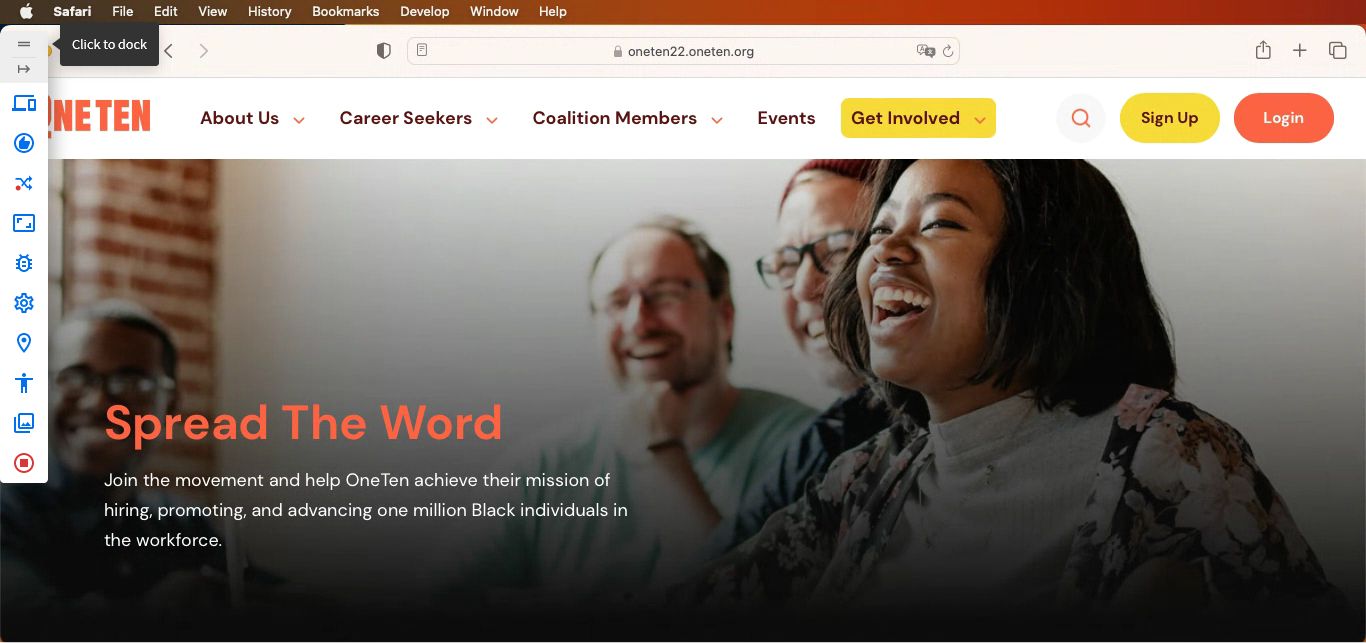The width and height of the screenshot is (1366, 643).
Task: Open the responsive devices icon in sidebar
Action: pyautogui.click(x=24, y=103)
